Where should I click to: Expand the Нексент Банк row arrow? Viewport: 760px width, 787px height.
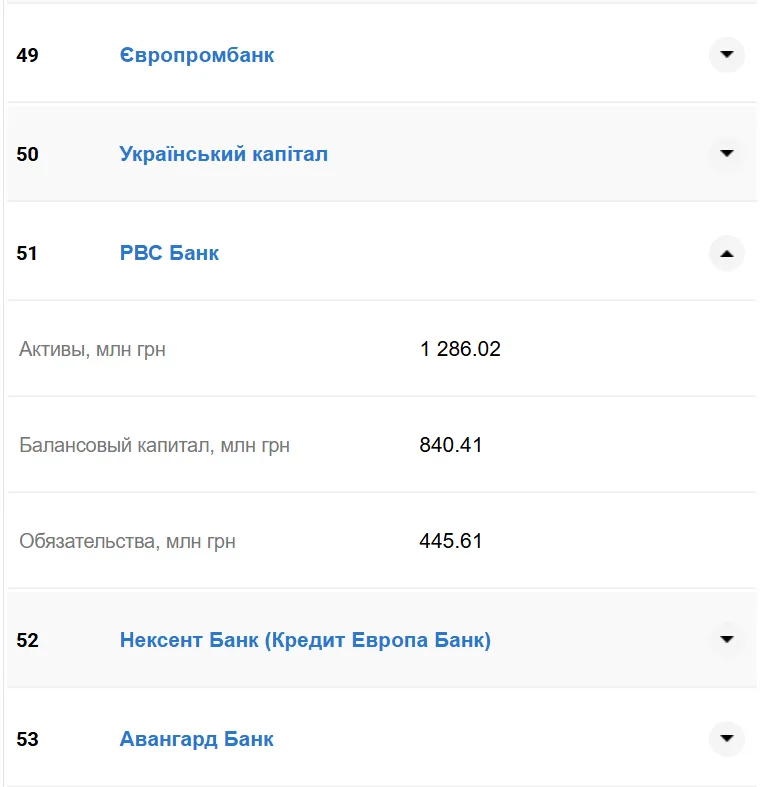click(727, 639)
